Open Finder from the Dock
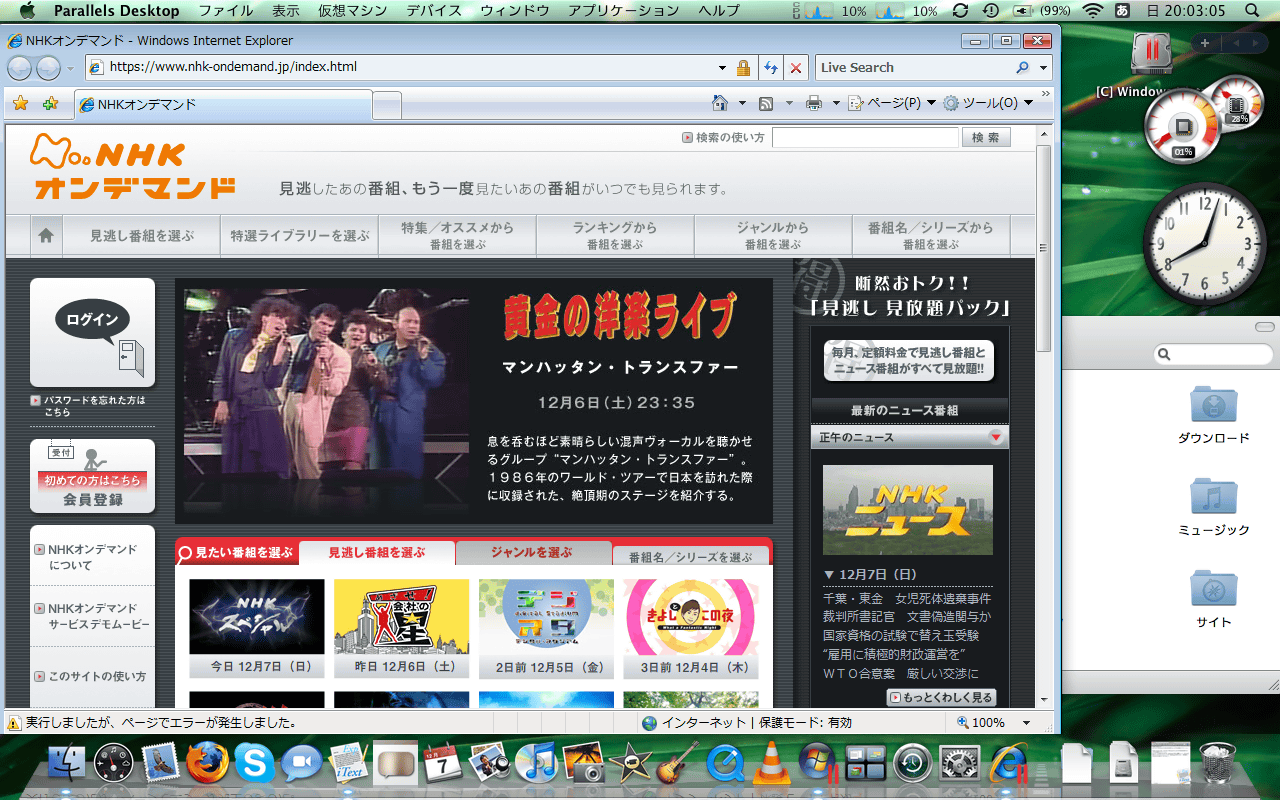This screenshot has height=800, width=1280. (67, 764)
